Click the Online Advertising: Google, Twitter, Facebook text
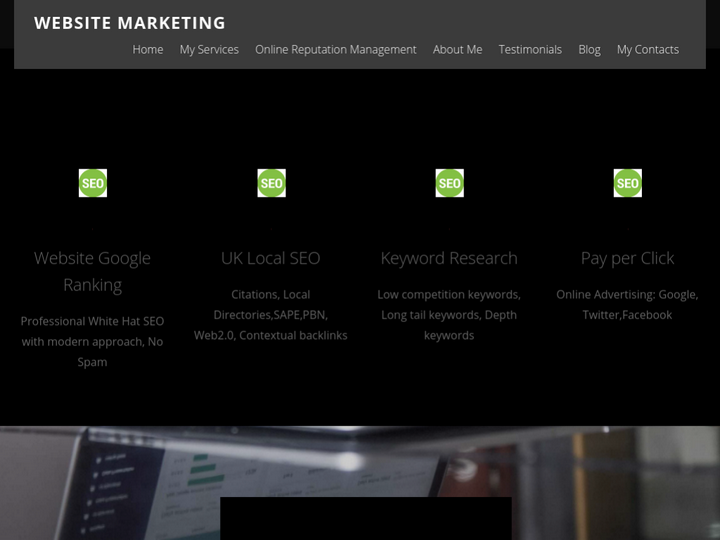This screenshot has width=720, height=540. click(627, 304)
